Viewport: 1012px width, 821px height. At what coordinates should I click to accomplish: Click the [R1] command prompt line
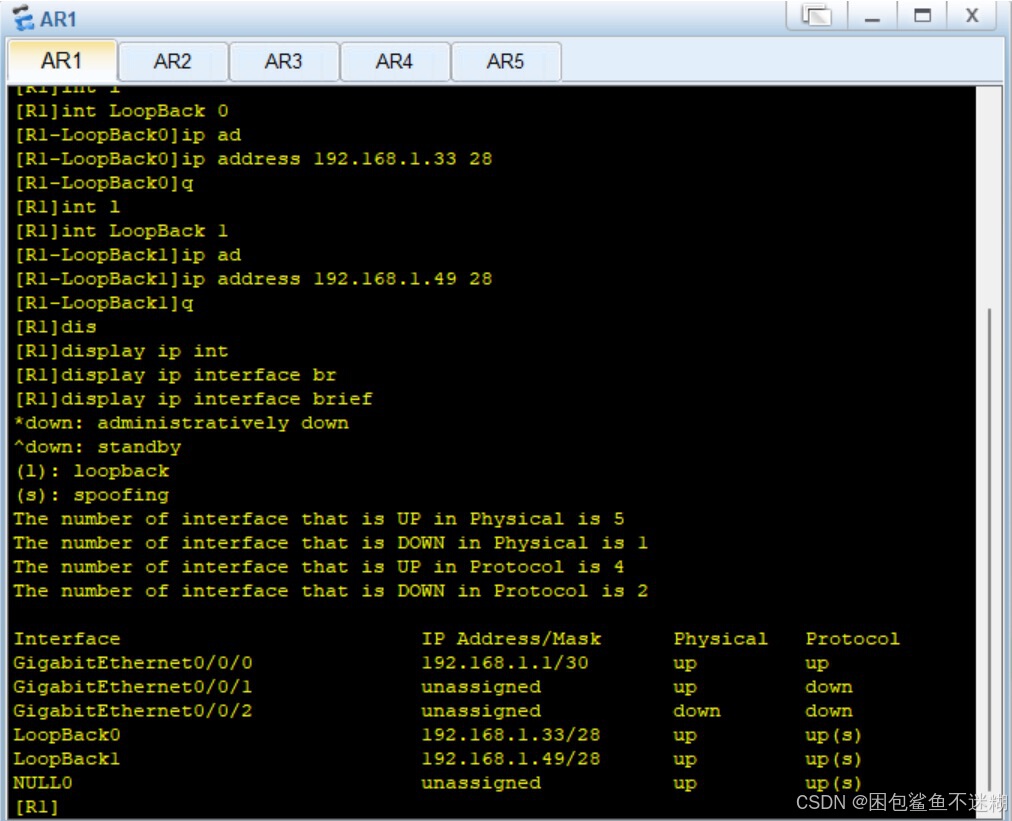tap(37, 807)
